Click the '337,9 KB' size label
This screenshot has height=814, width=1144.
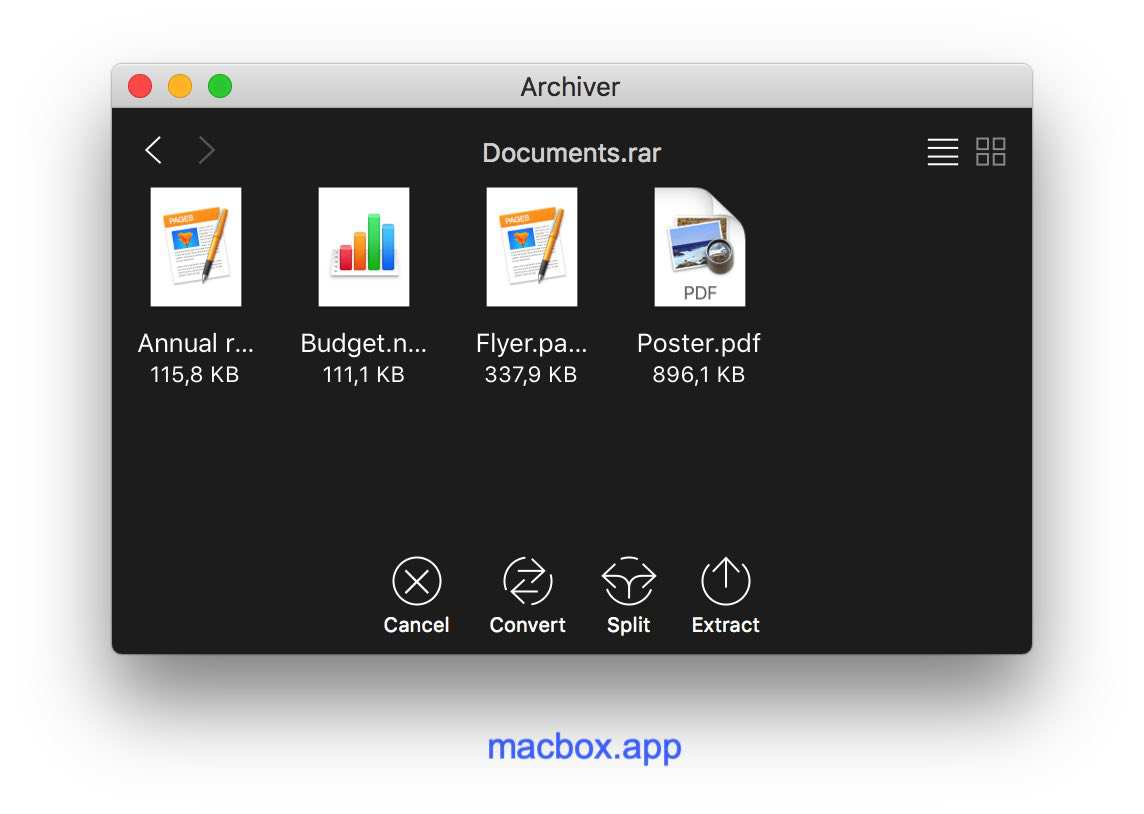tap(531, 375)
